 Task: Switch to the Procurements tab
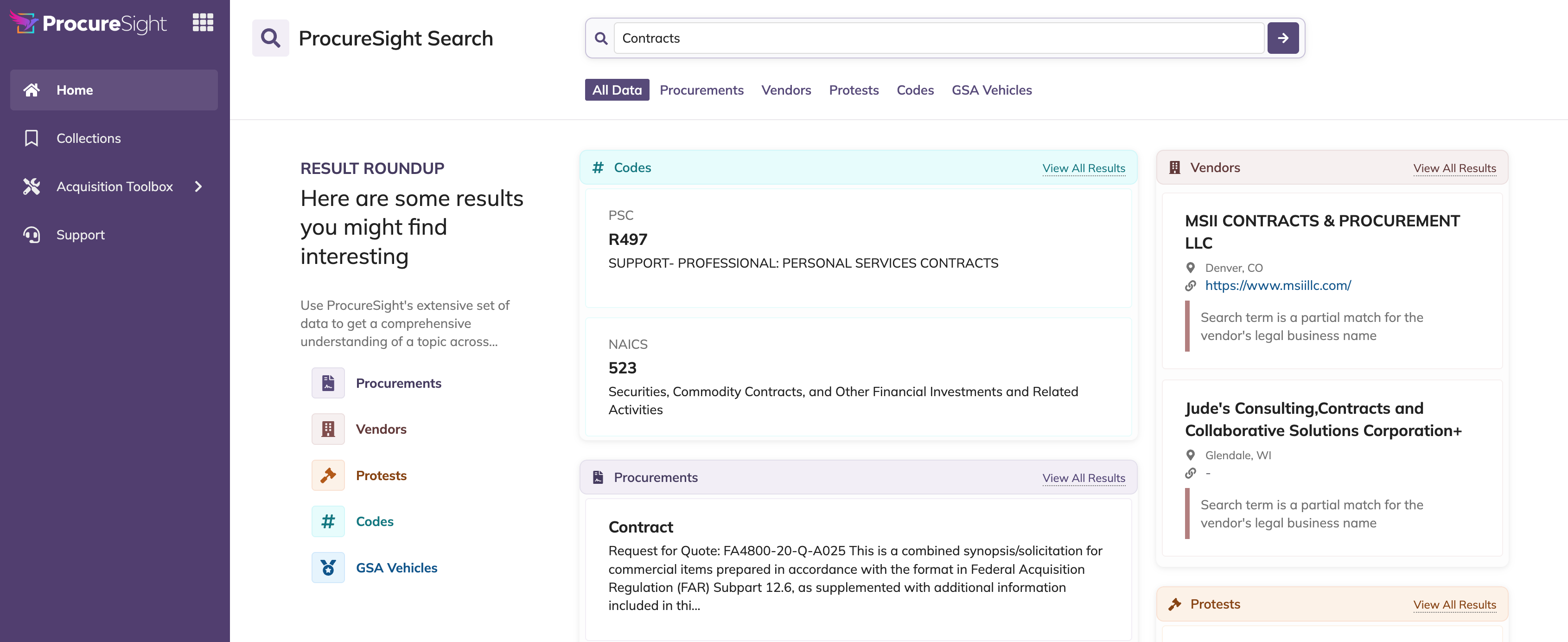pyautogui.click(x=701, y=90)
